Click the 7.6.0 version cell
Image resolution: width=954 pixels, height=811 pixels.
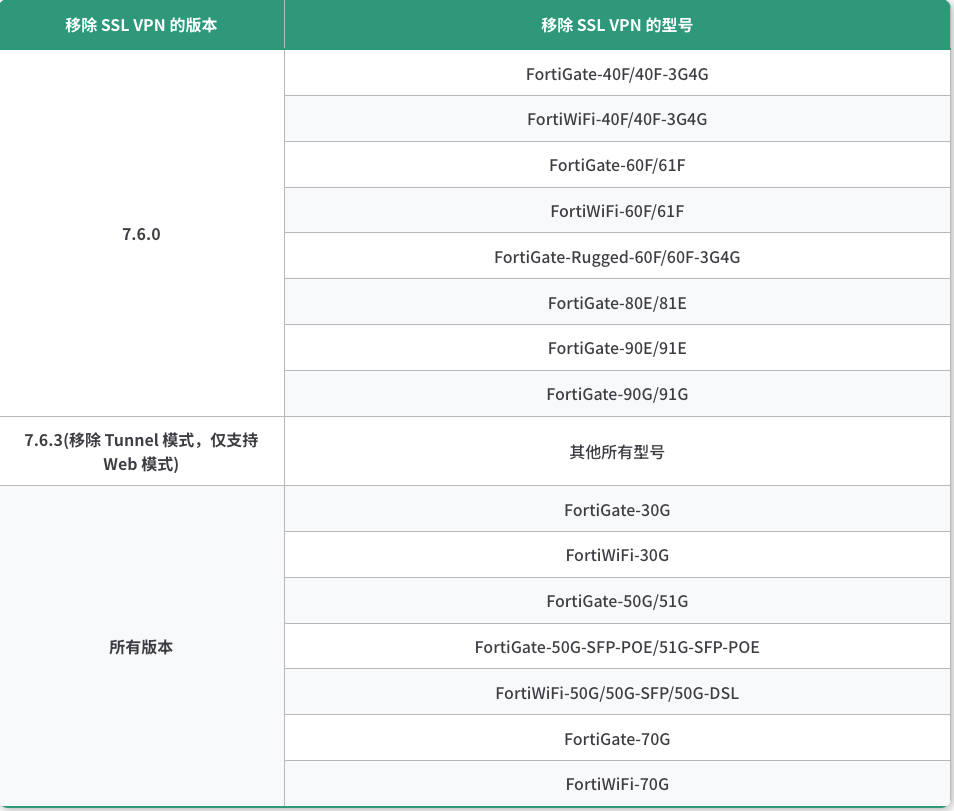point(141,234)
